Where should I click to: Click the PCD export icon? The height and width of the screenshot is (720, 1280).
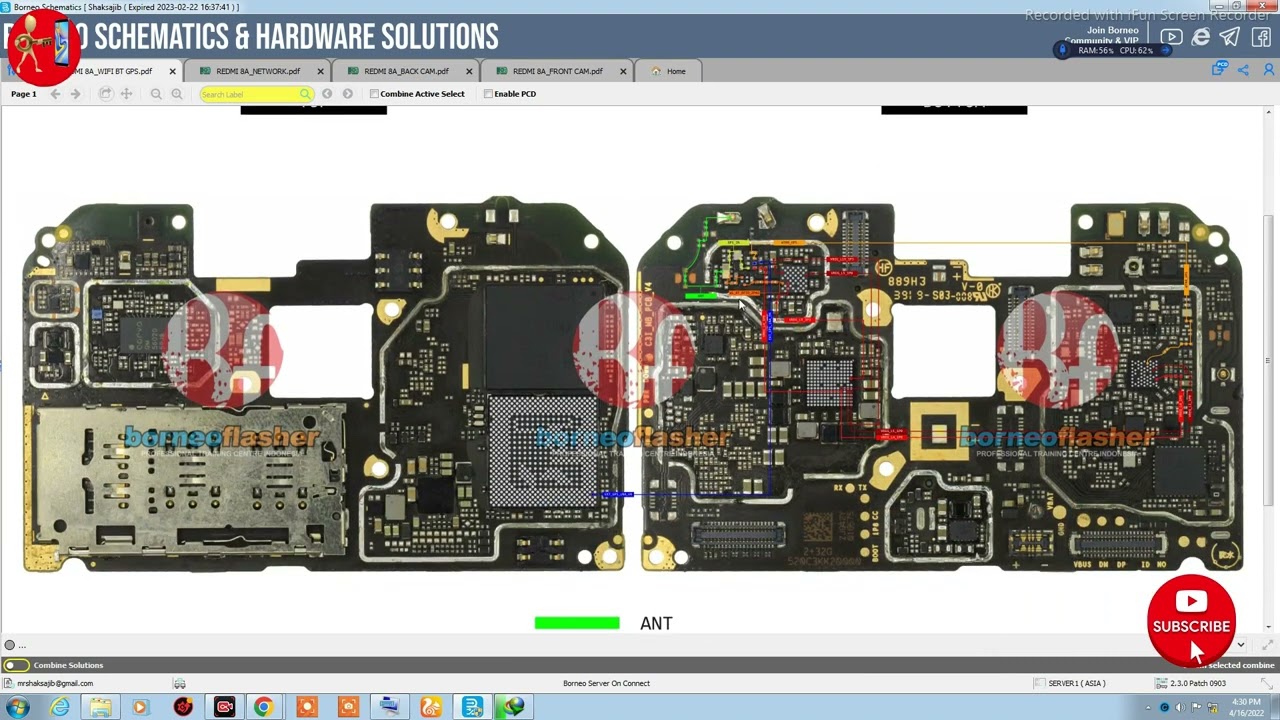[x=1218, y=69]
